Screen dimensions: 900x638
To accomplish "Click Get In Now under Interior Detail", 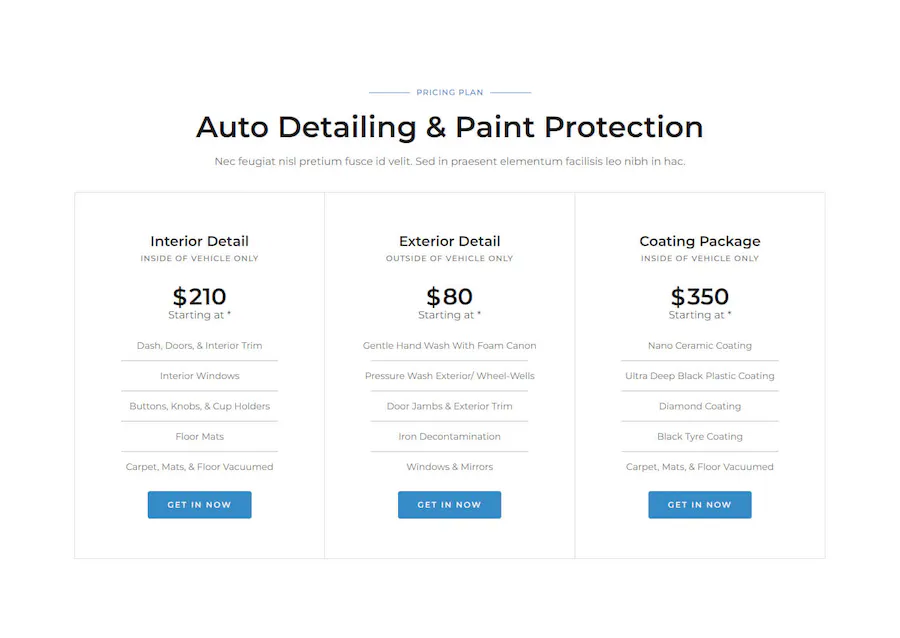I will click(199, 504).
